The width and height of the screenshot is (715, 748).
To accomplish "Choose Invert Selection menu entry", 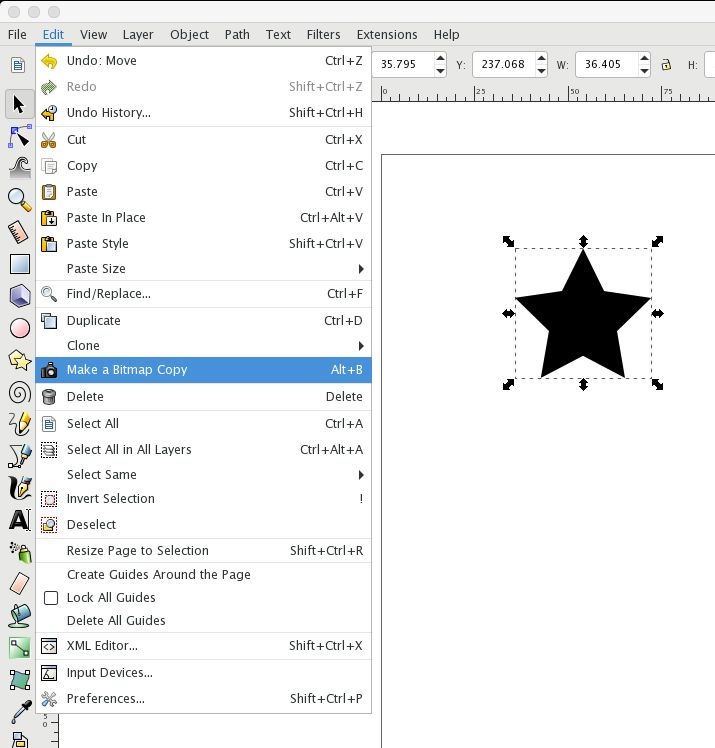I will (x=204, y=499).
